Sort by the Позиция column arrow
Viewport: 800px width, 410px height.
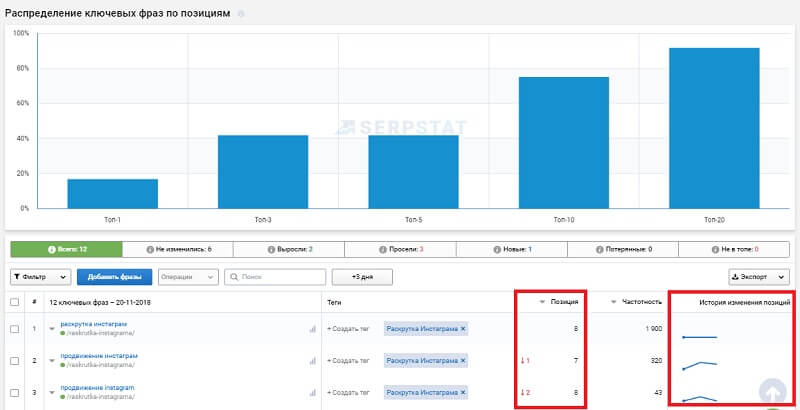[539, 301]
